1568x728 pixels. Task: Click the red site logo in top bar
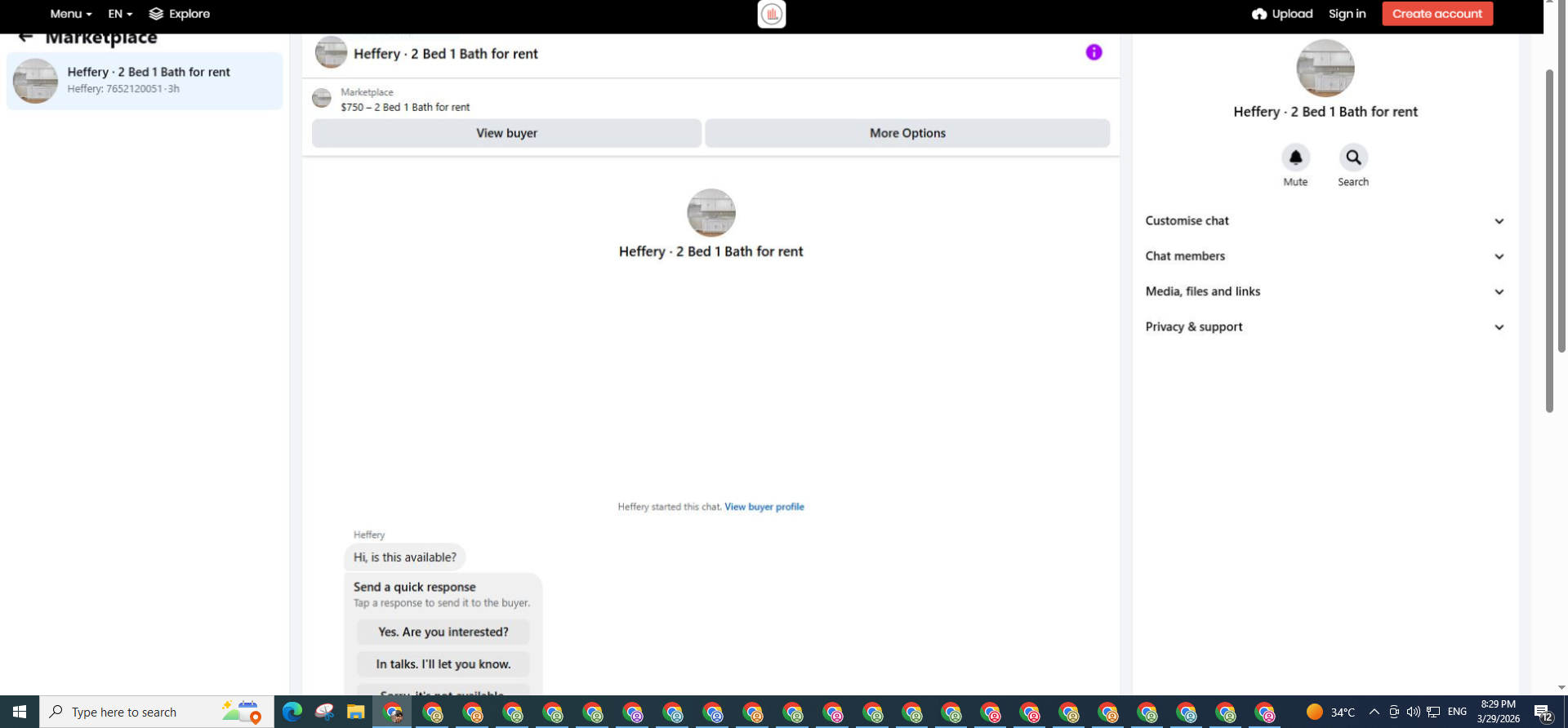[x=772, y=14]
